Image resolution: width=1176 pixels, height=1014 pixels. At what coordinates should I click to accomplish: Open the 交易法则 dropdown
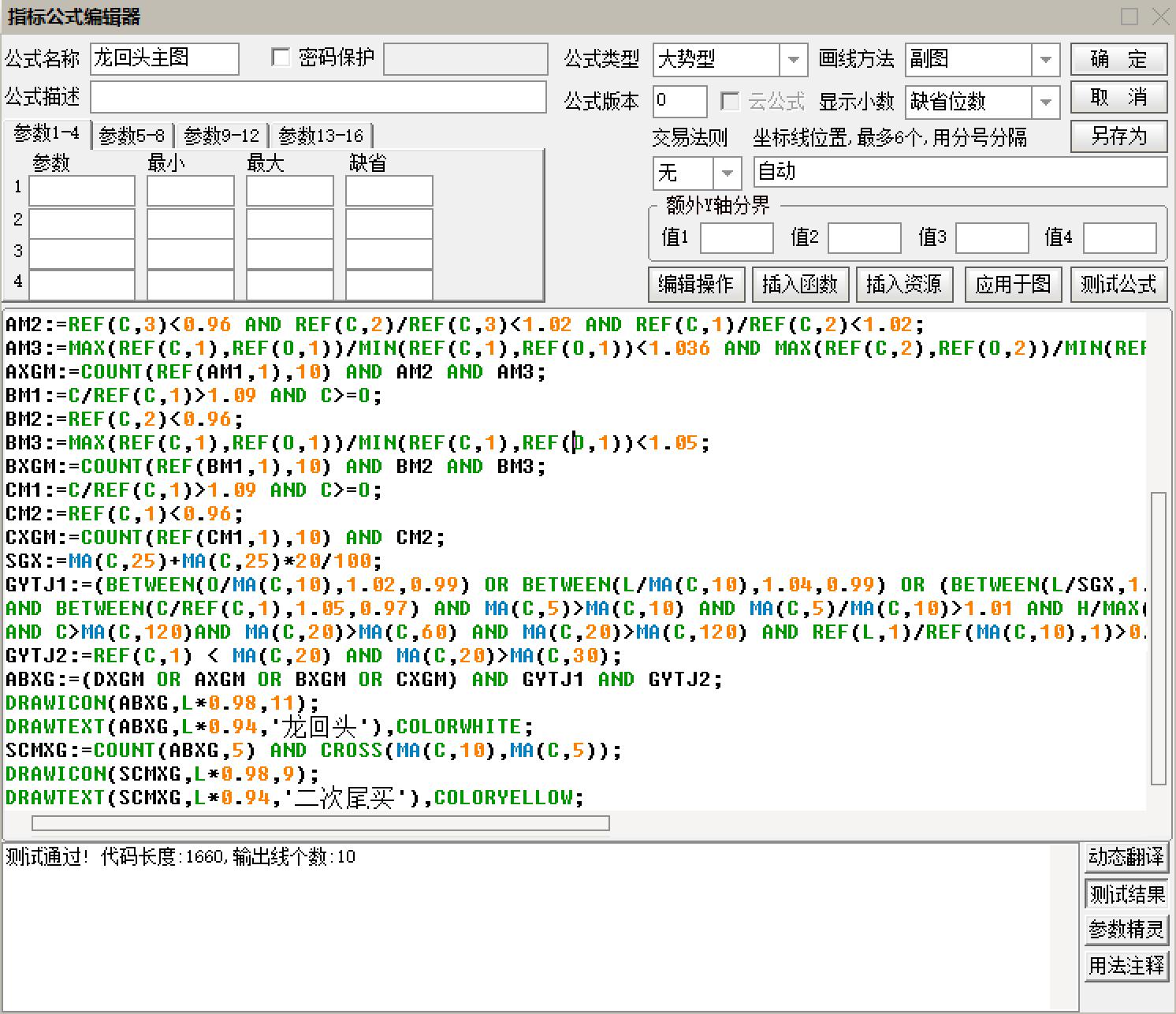(727, 172)
